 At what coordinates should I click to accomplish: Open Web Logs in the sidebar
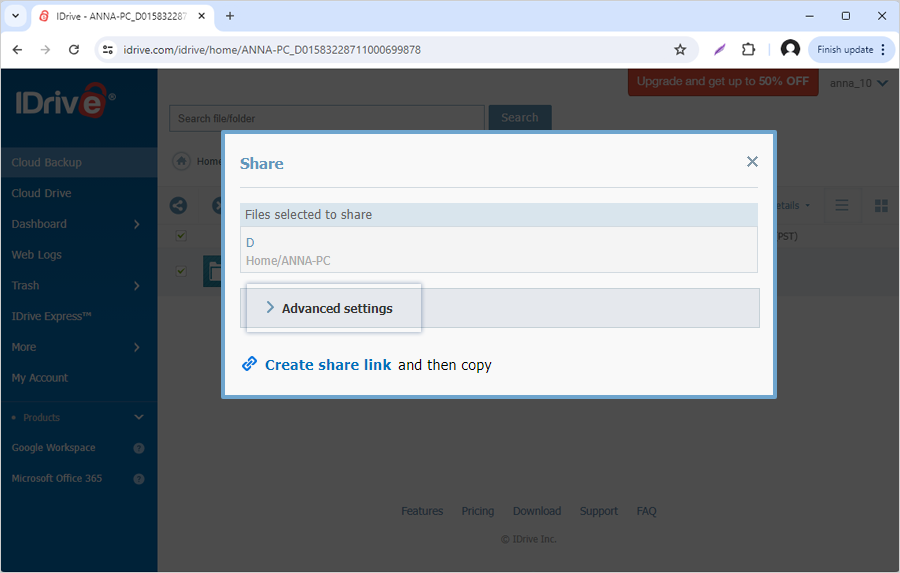click(x=37, y=255)
